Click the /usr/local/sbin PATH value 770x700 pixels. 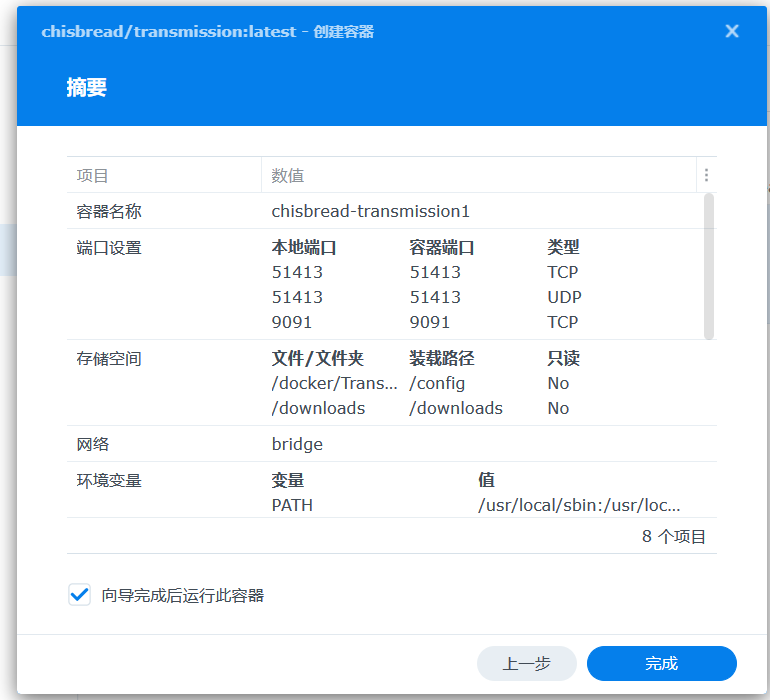coord(579,505)
